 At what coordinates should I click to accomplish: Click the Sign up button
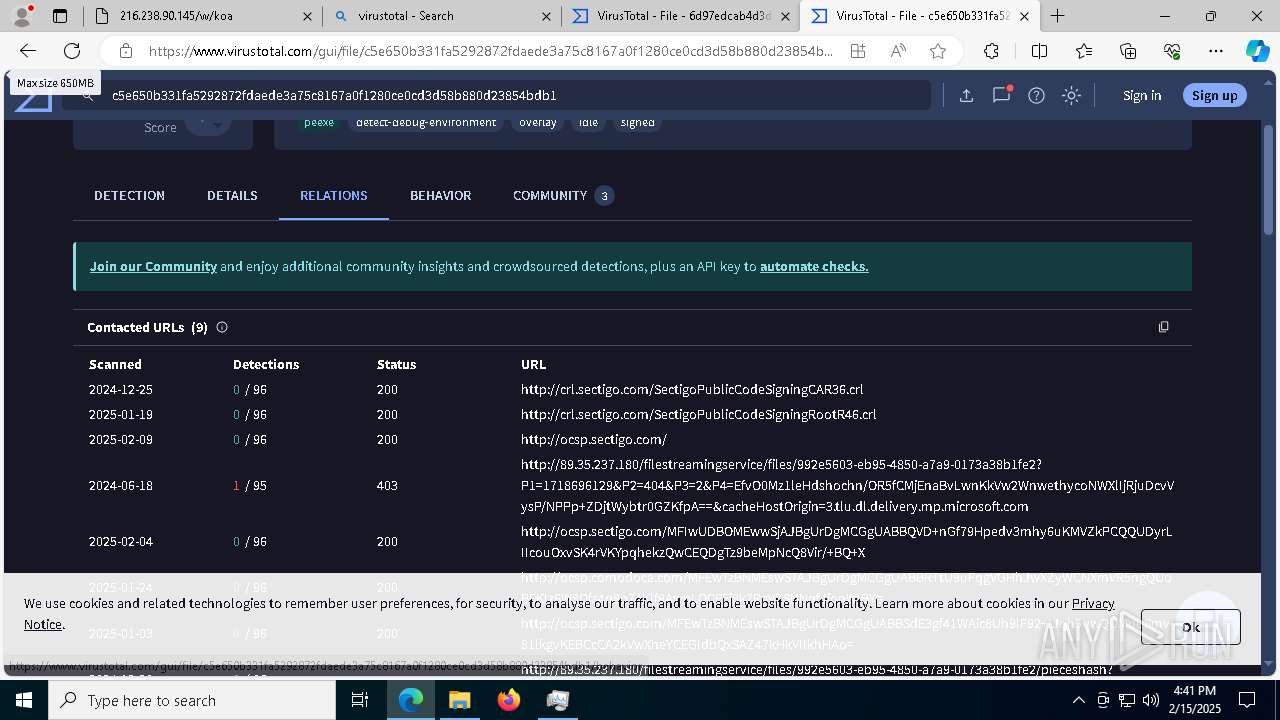pyautogui.click(x=1214, y=95)
